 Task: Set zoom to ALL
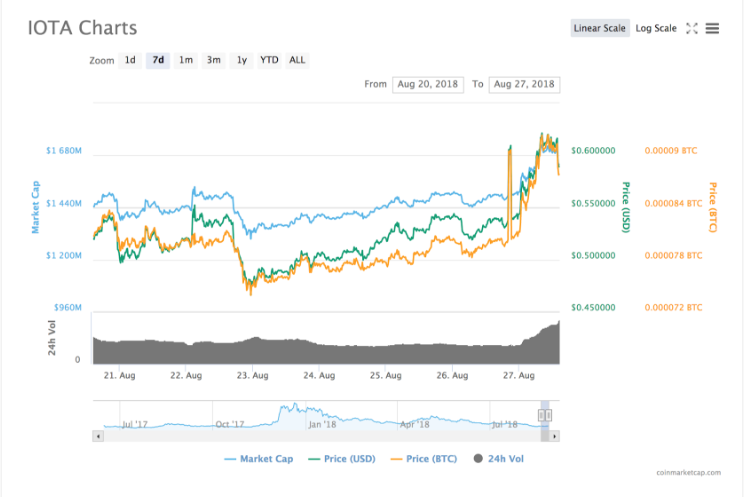[x=297, y=60]
